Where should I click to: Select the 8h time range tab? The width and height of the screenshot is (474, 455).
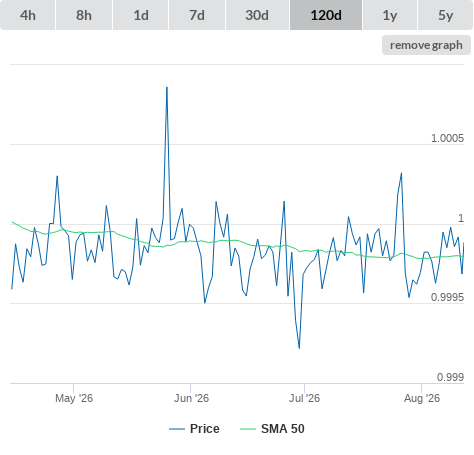click(x=84, y=15)
